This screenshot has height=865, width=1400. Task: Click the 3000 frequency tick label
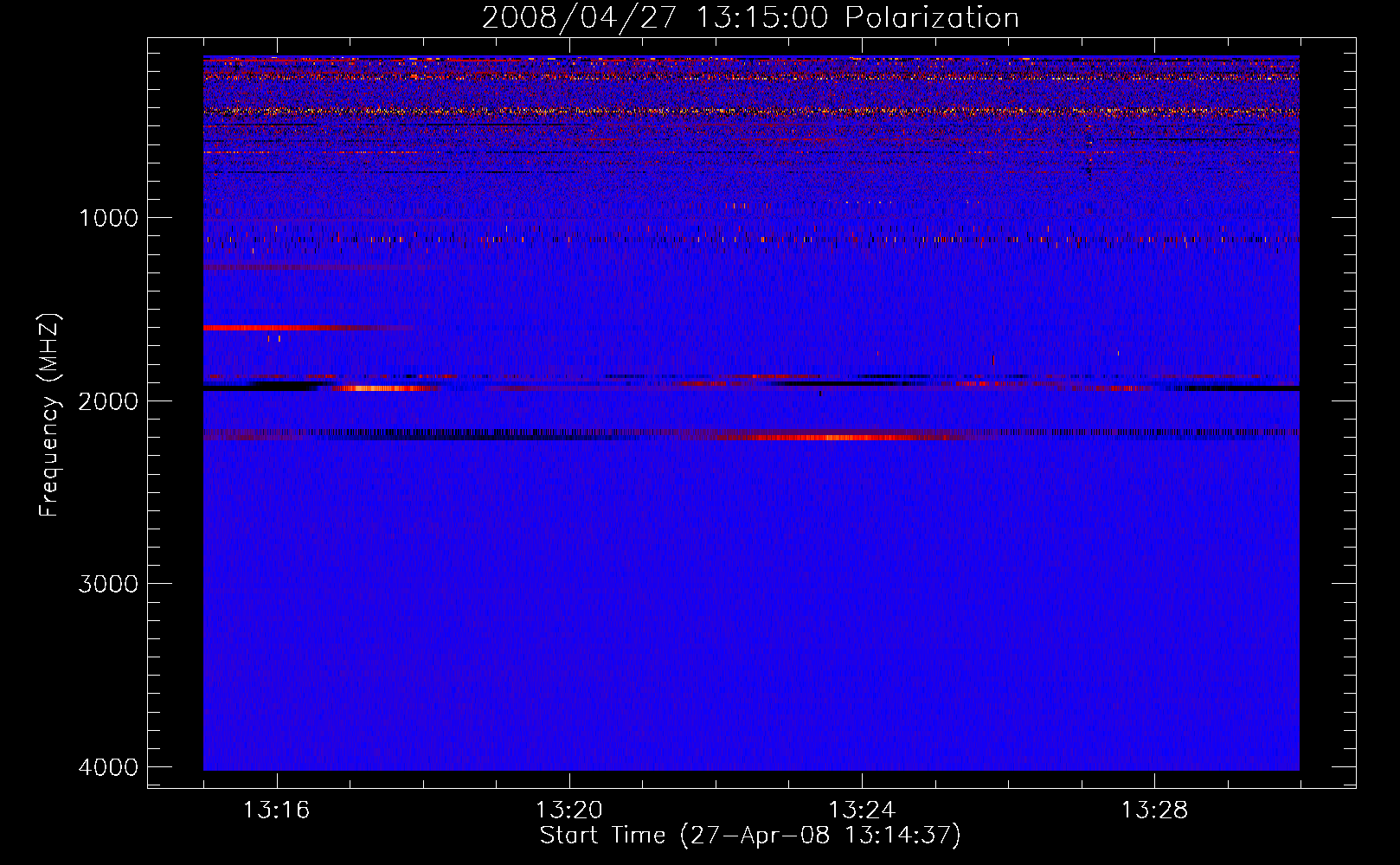(108, 583)
